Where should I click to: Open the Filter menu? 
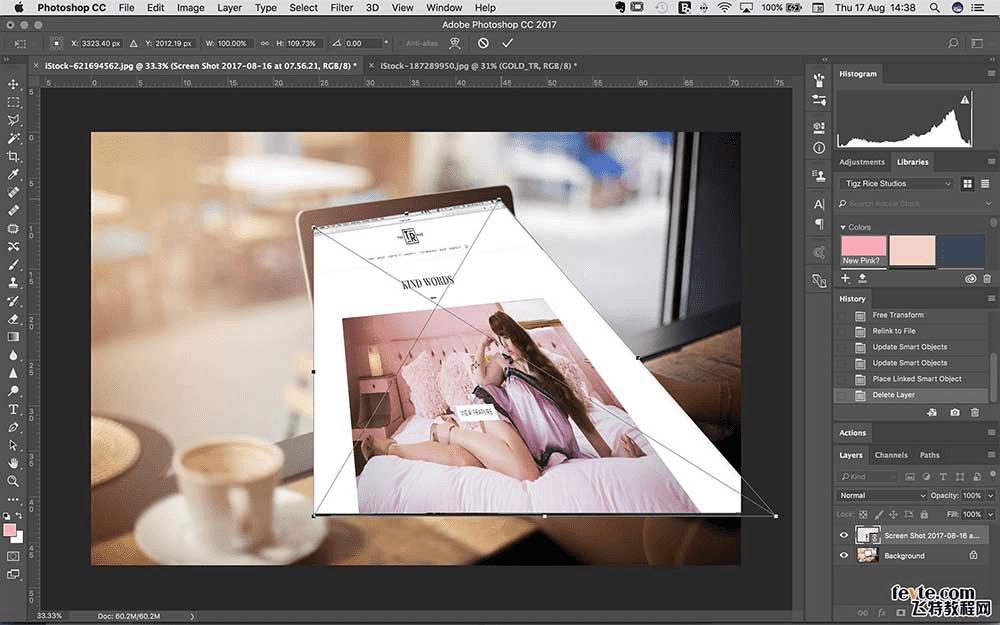pyautogui.click(x=342, y=8)
